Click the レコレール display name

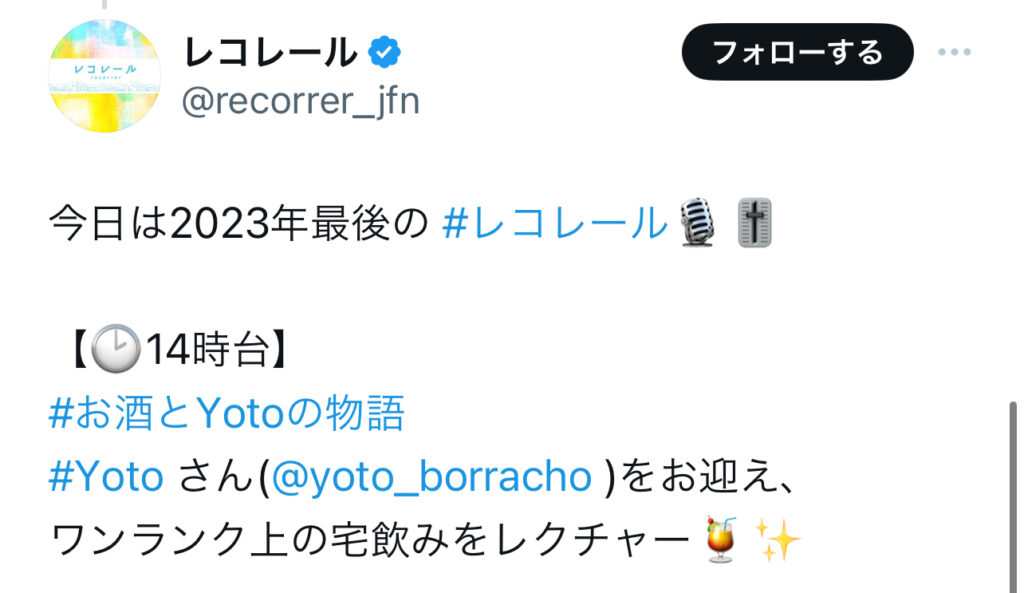[271, 53]
